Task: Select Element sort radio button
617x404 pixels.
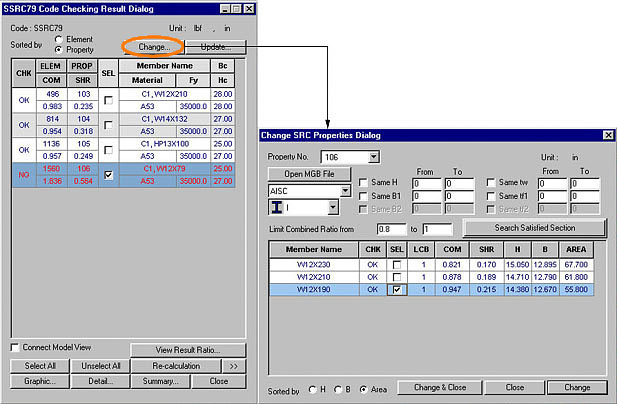Action: pos(59,39)
